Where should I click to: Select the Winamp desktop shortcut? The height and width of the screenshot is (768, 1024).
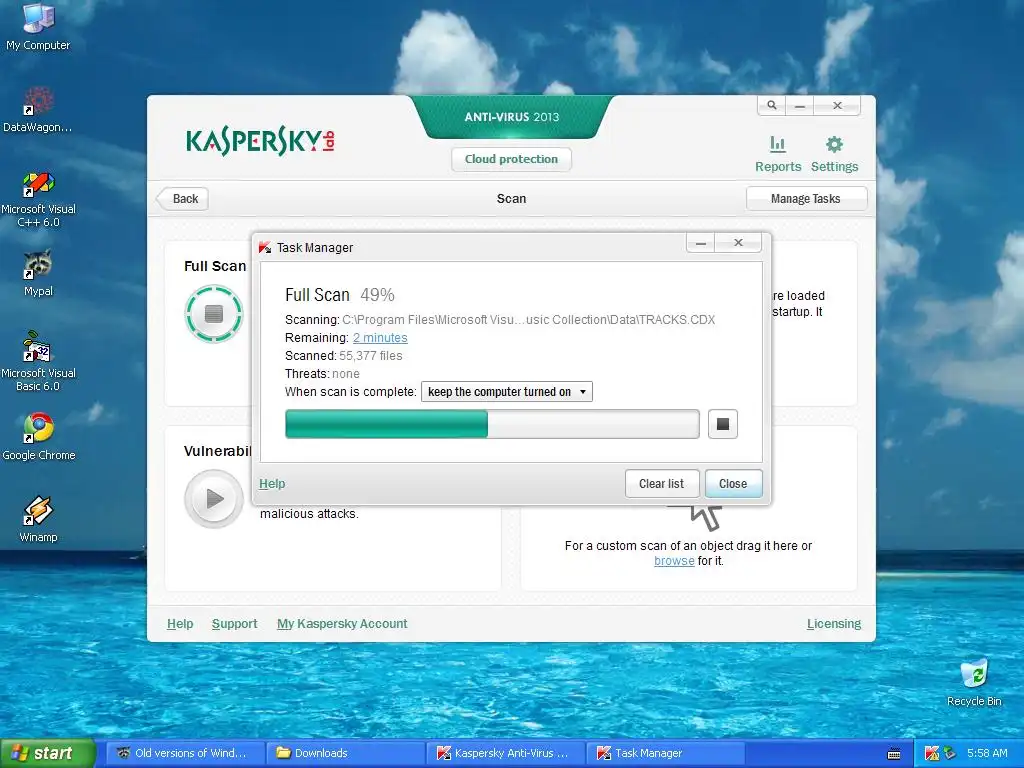point(38,519)
